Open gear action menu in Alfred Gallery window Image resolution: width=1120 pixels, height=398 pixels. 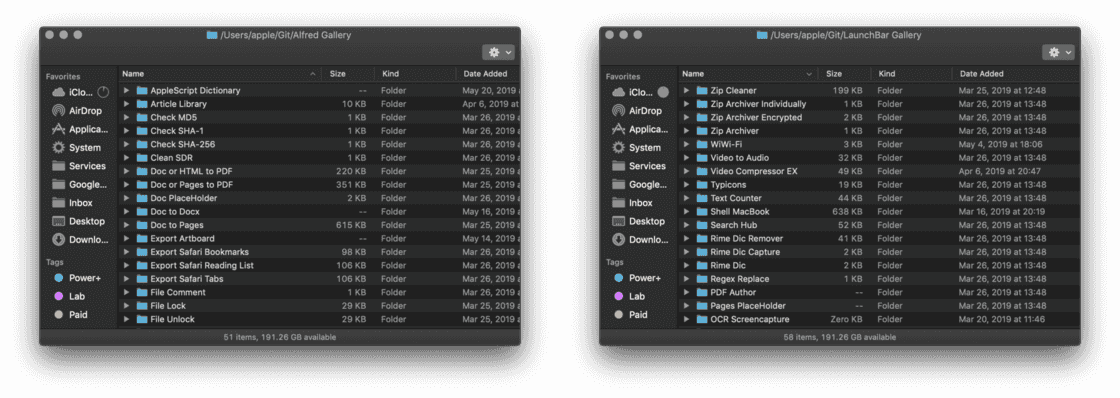(x=498, y=52)
